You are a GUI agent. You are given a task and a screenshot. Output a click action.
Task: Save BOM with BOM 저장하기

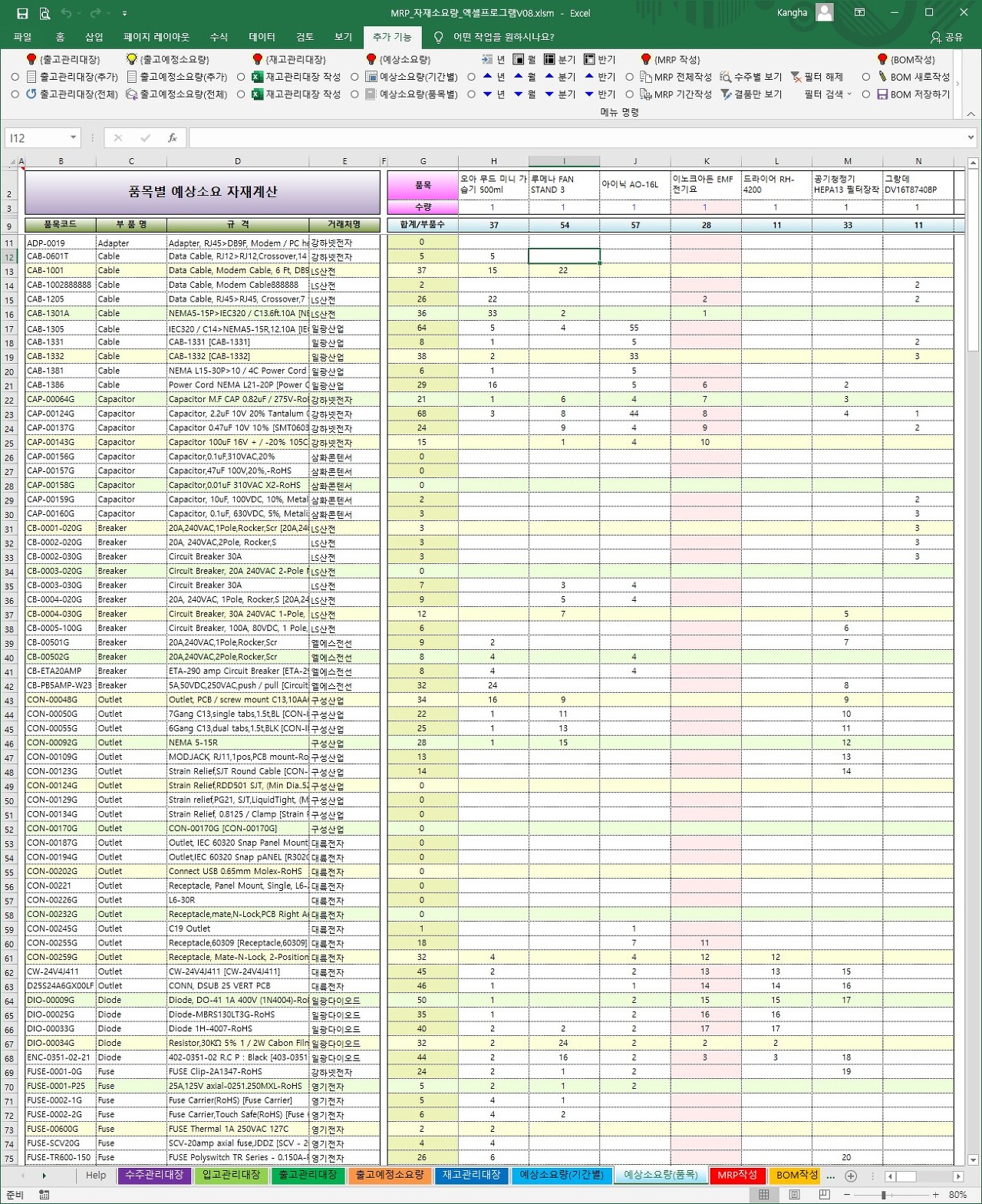[x=913, y=94]
